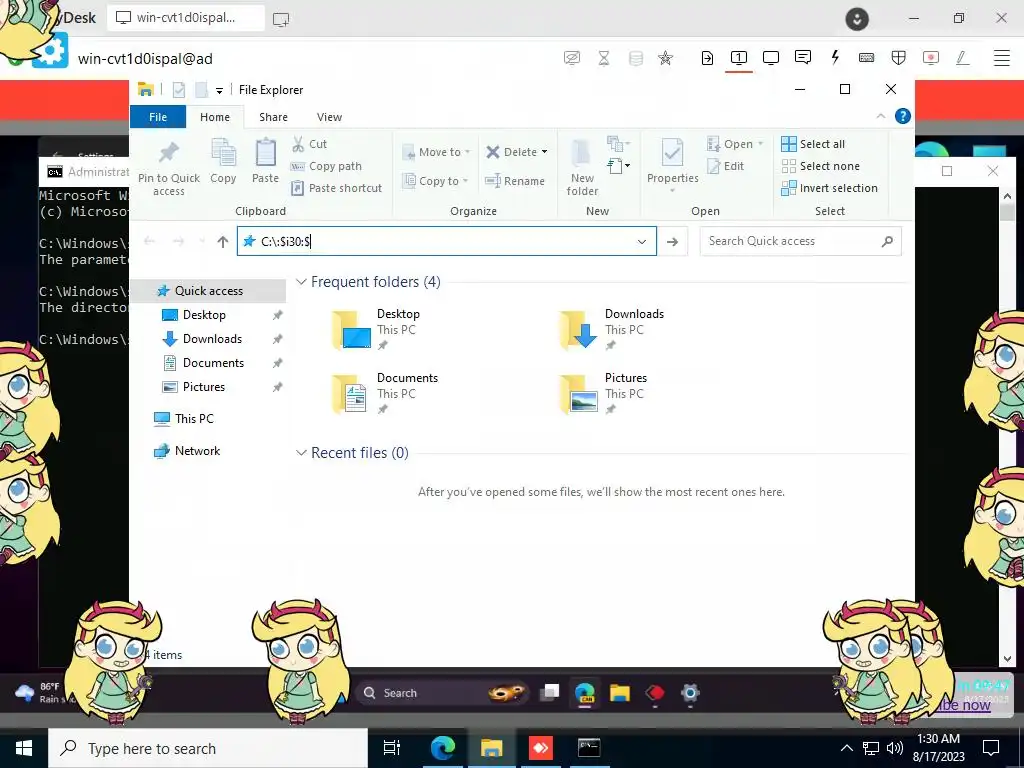Open the Move to dropdown
Viewport: 1024px width, 768px height.
pyautogui.click(x=436, y=152)
